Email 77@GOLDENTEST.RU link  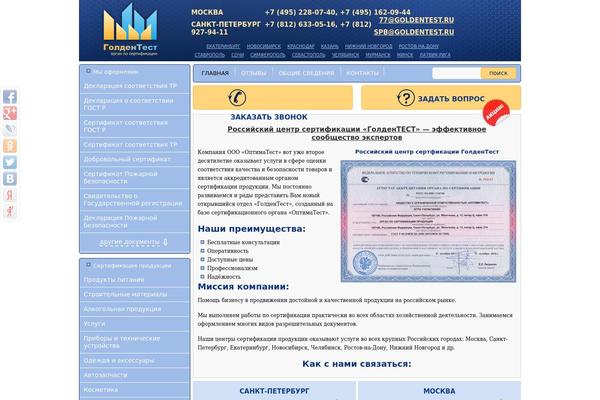point(416,20)
